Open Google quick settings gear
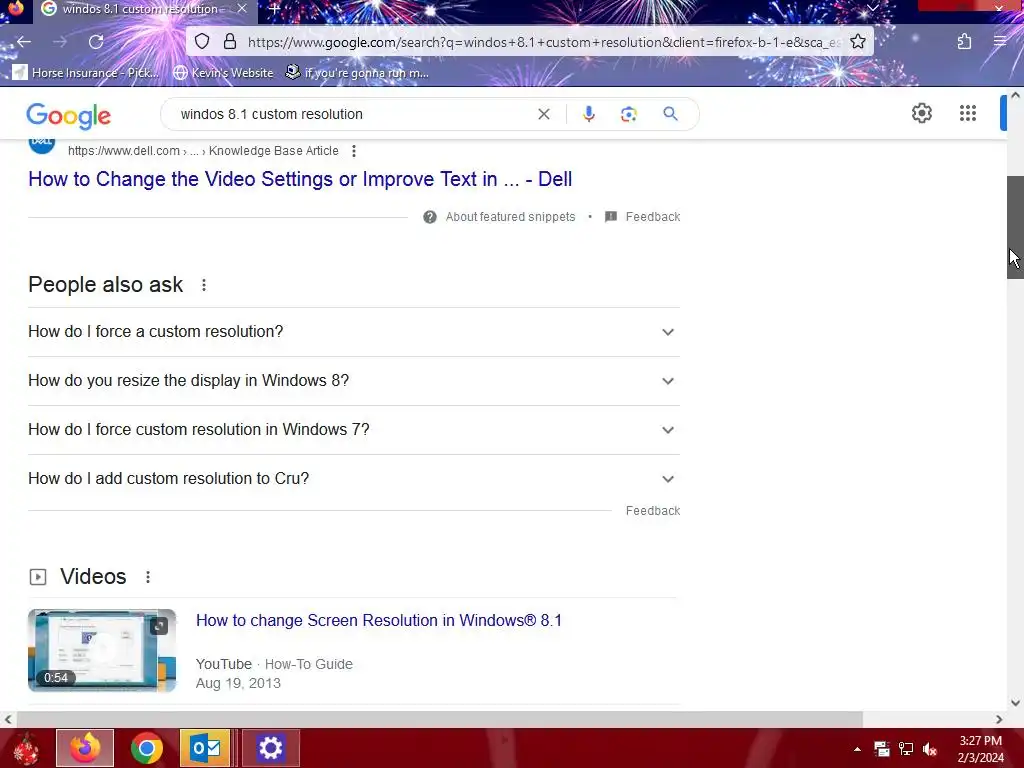 (921, 113)
